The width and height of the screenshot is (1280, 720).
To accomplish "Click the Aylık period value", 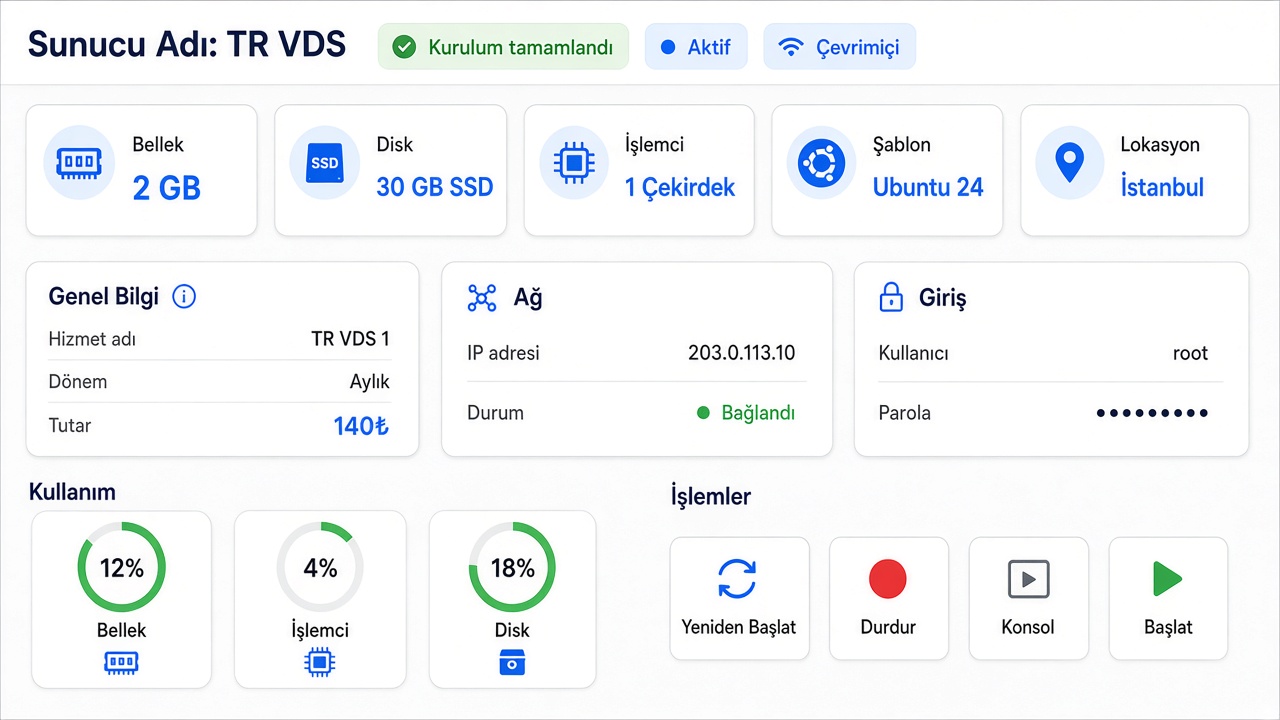I will tap(369, 382).
